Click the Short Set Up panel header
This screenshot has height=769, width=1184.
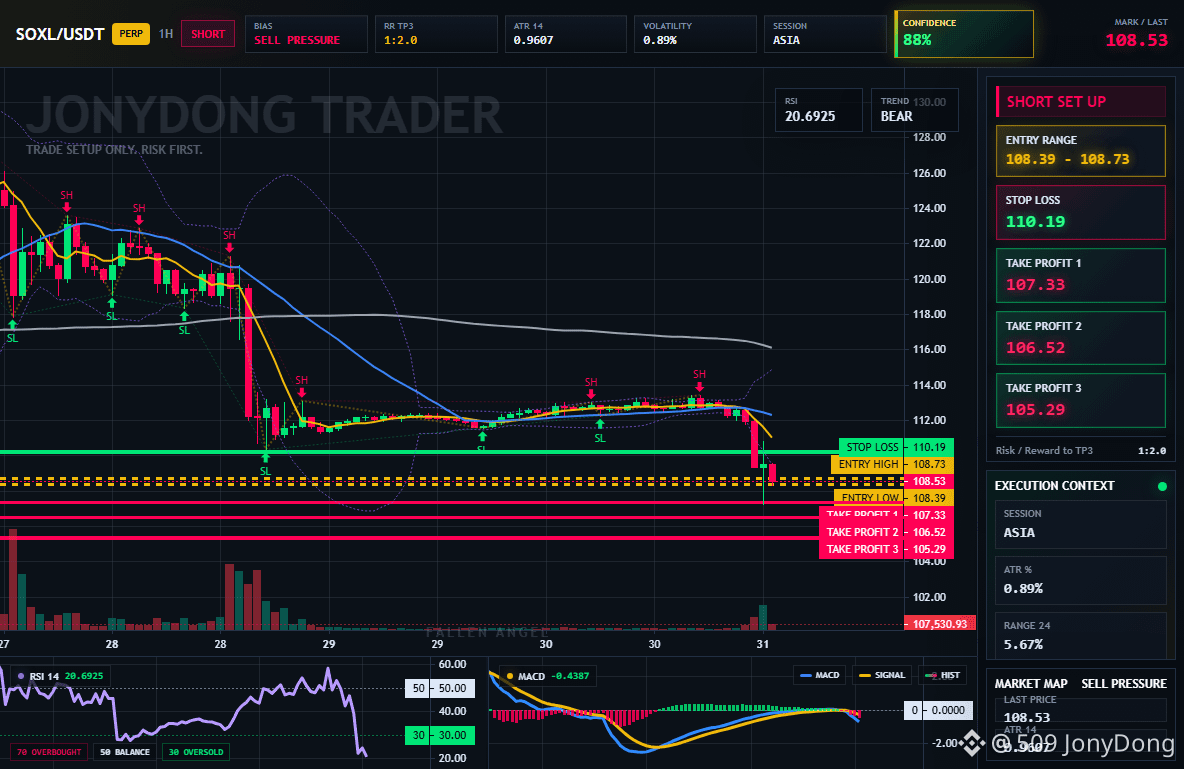coord(1081,101)
